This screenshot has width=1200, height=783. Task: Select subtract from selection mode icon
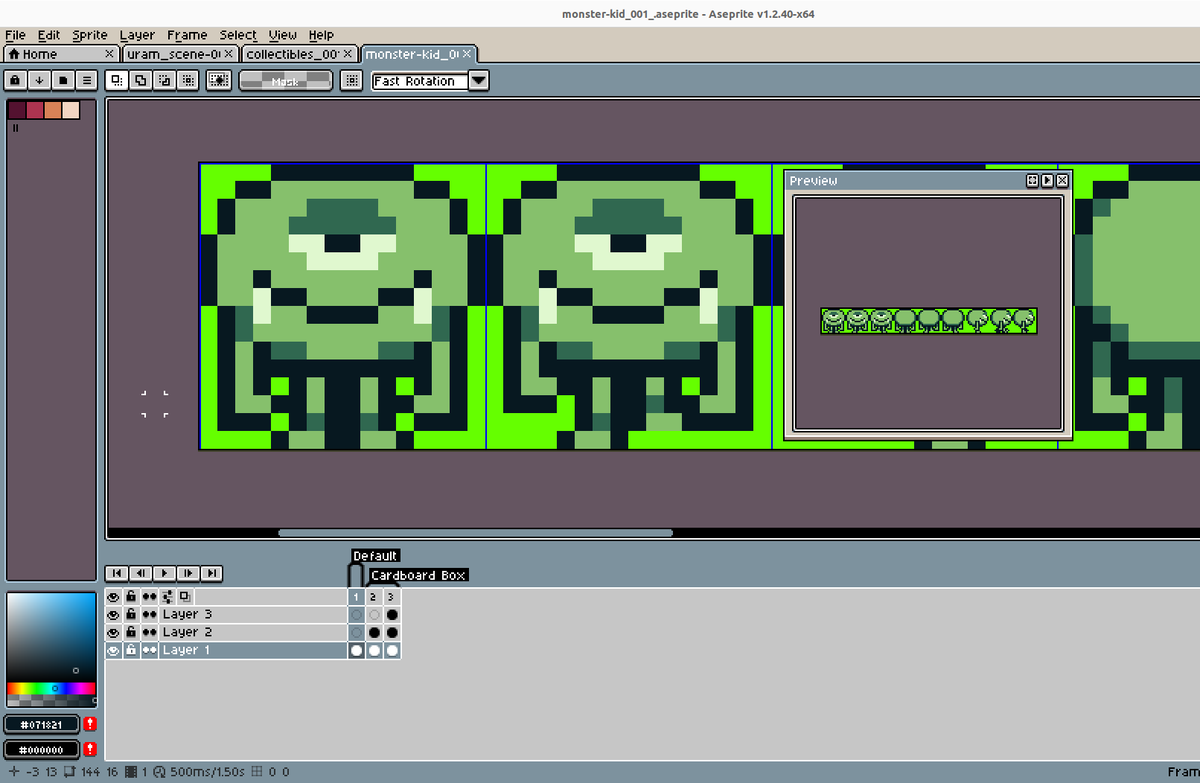(164, 80)
